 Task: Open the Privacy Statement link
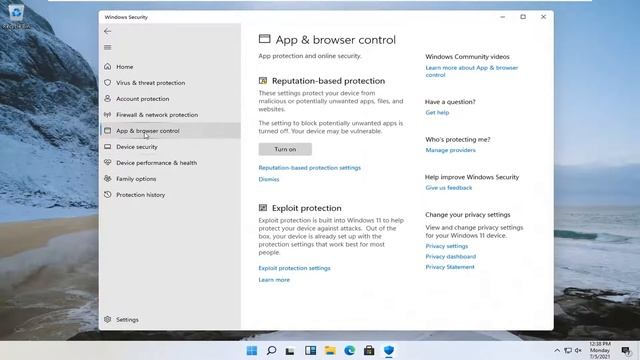(x=450, y=267)
